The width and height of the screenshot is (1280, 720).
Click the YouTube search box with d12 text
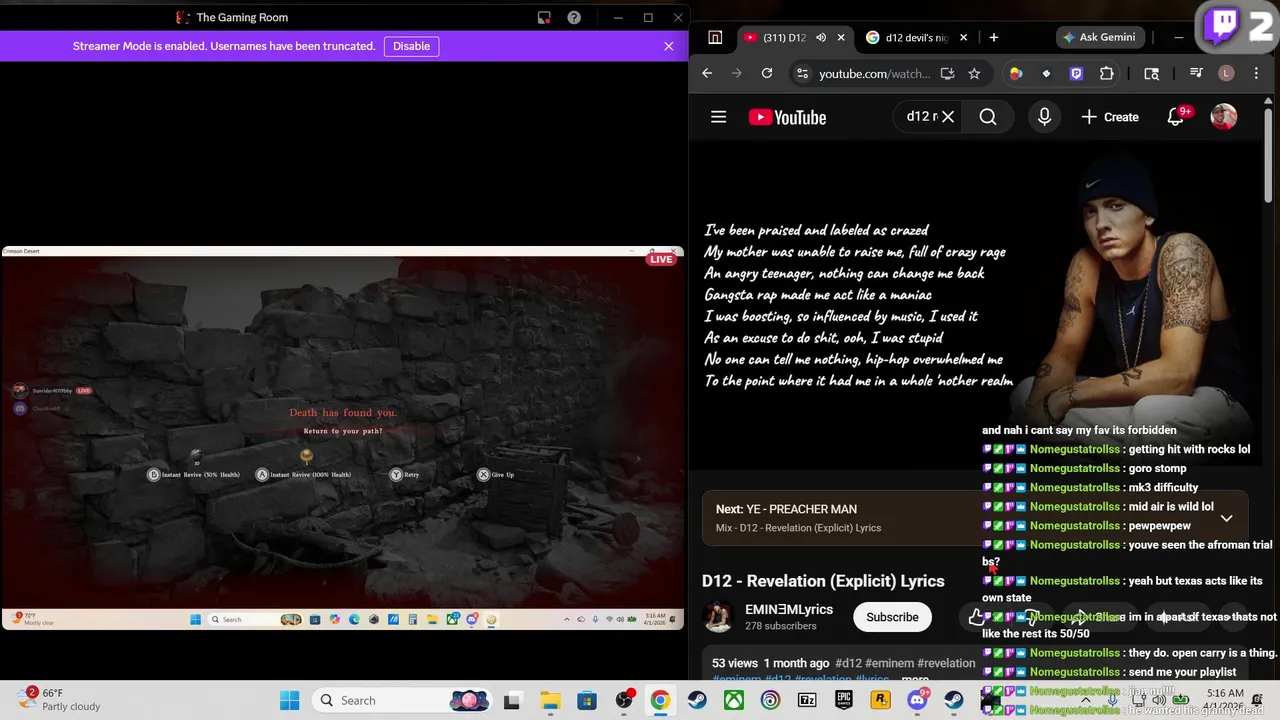tap(921, 117)
